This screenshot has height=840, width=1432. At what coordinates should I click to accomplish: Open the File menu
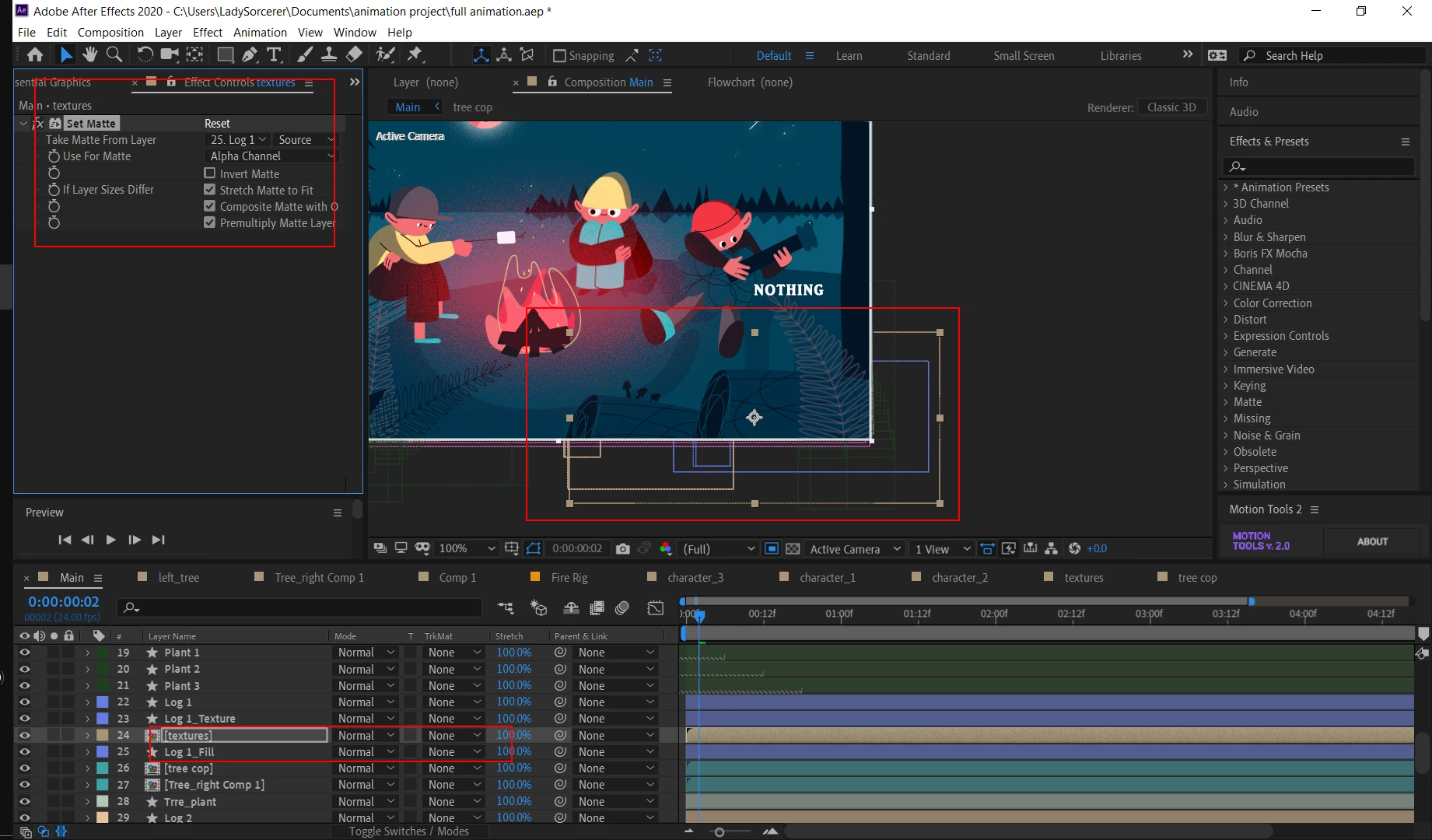[x=26, y=32]
